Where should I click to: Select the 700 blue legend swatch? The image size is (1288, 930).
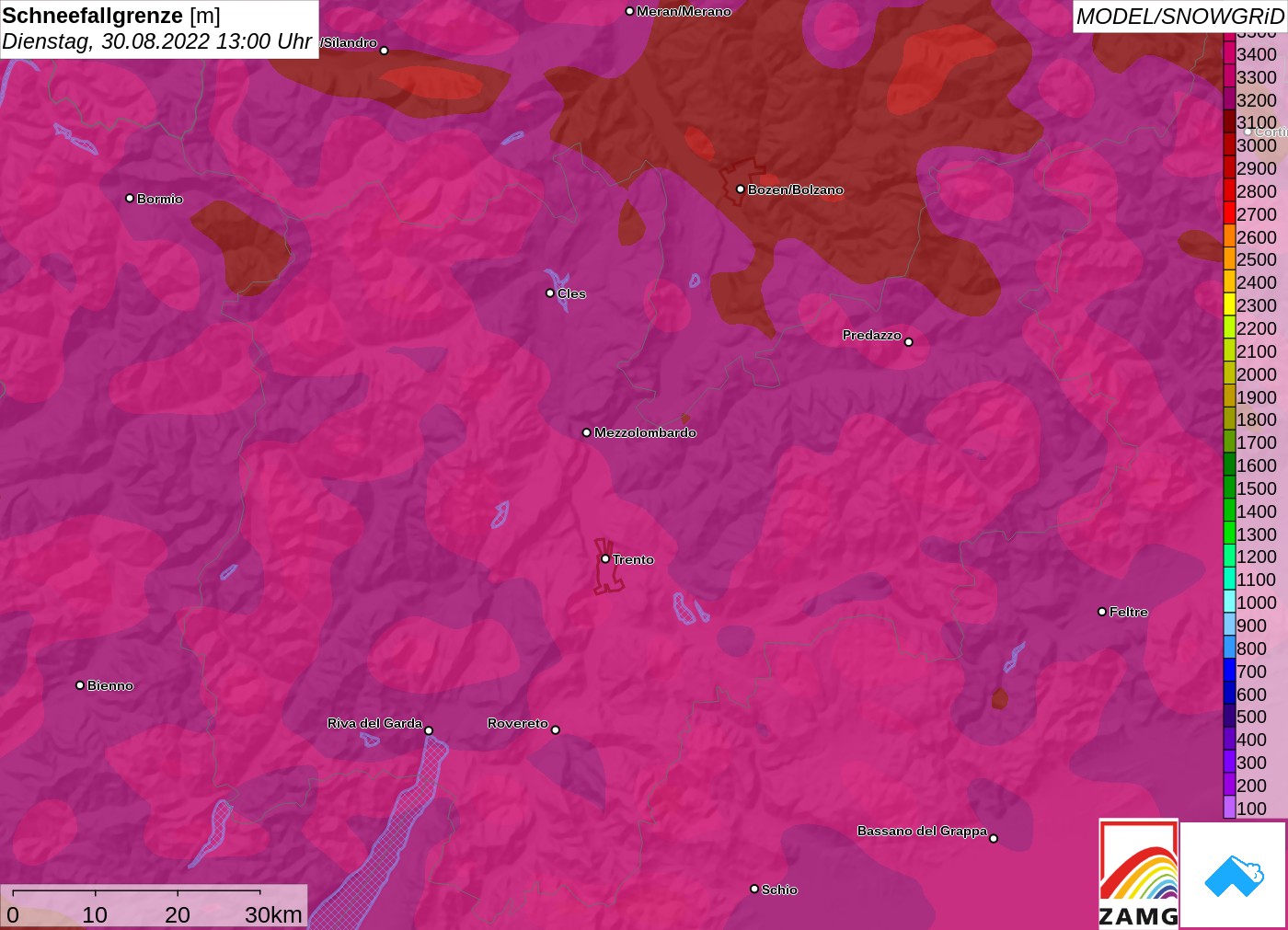(1229, 672)
